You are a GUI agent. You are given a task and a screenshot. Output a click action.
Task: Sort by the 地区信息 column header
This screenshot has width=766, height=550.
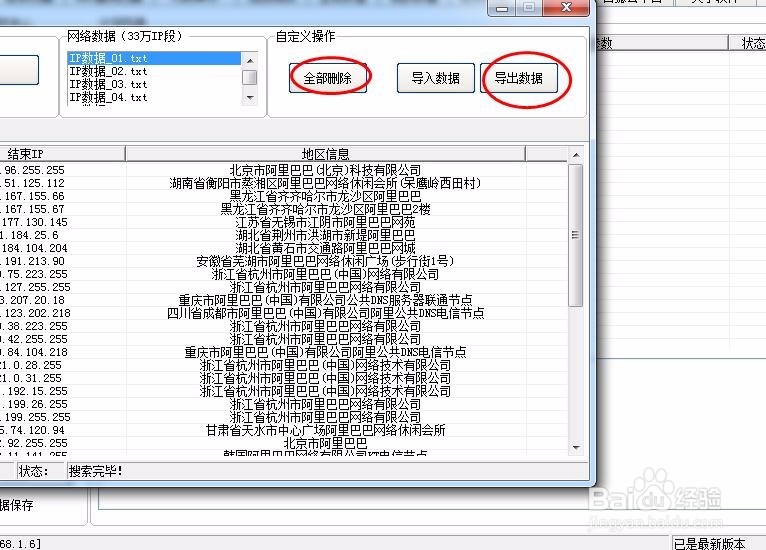pyautogui.click(x=325, y=154)
